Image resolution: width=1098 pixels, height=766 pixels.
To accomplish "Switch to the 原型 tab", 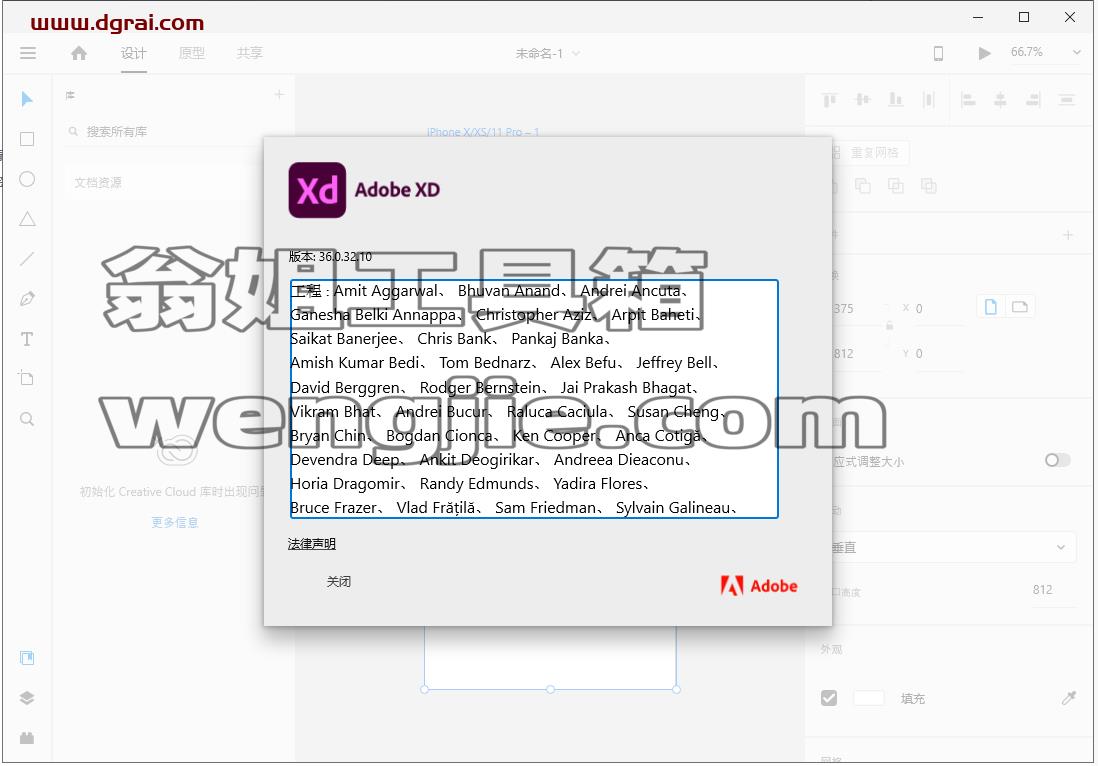I will tap(192, 53).
